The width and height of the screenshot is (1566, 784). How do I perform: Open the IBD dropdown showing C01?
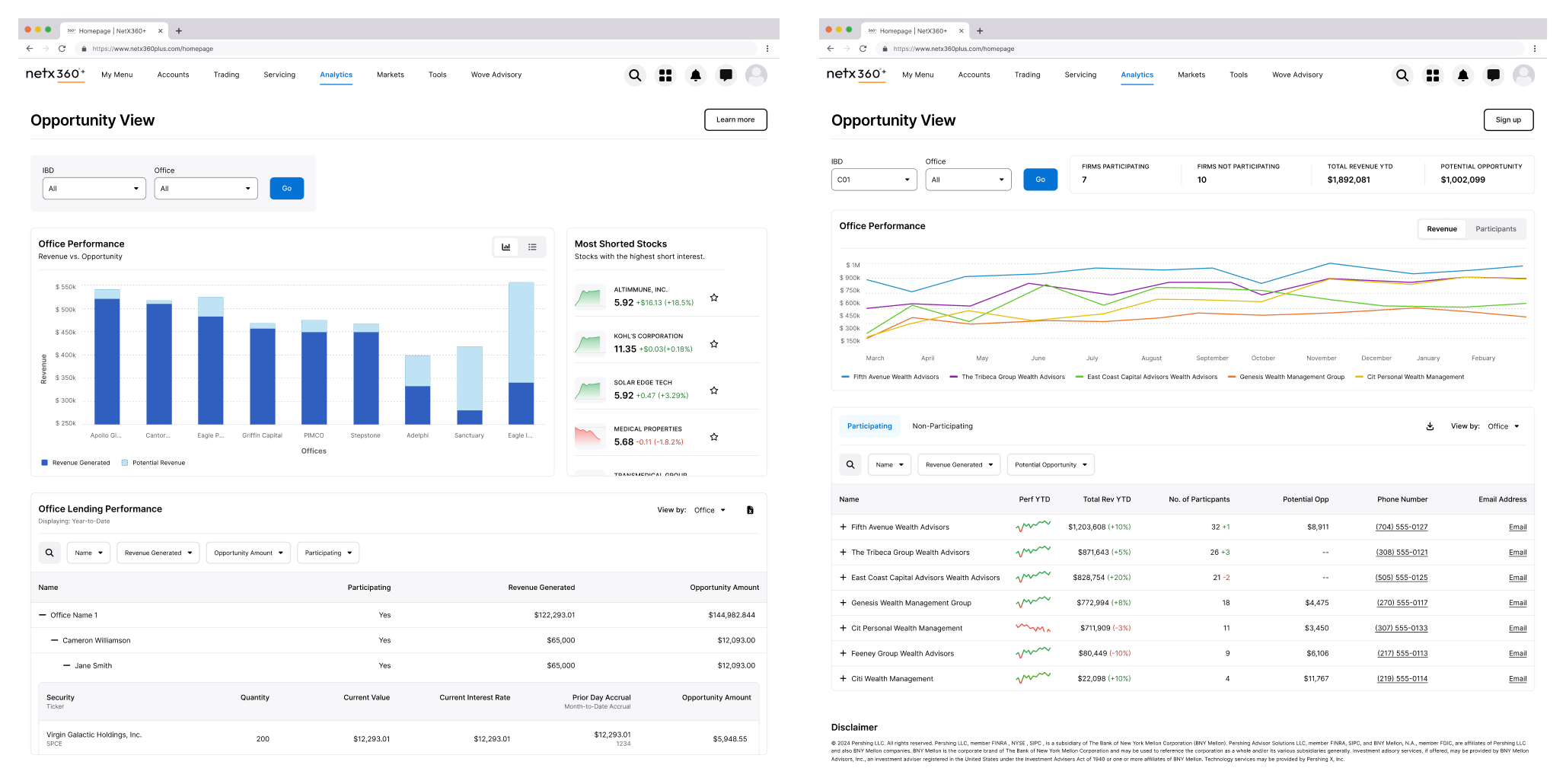[x=873, y=180]
